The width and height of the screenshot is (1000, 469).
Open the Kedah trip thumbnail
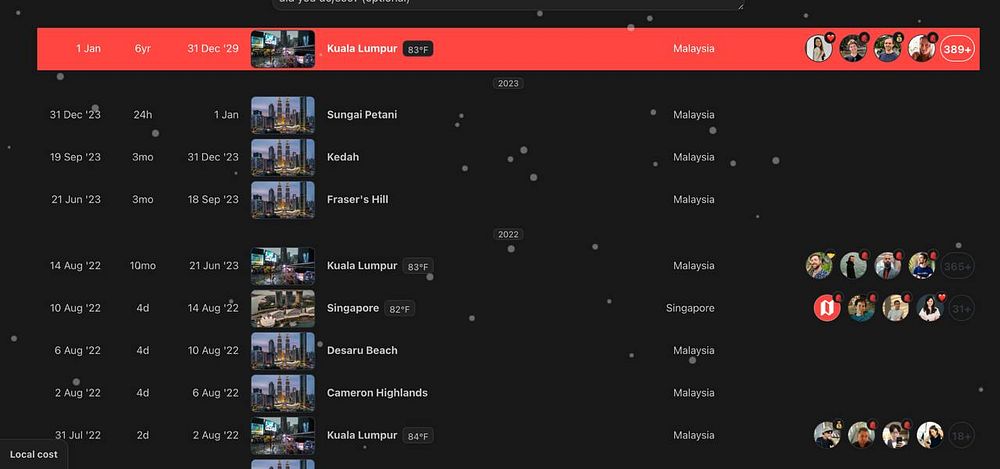(x=283, y=157)
